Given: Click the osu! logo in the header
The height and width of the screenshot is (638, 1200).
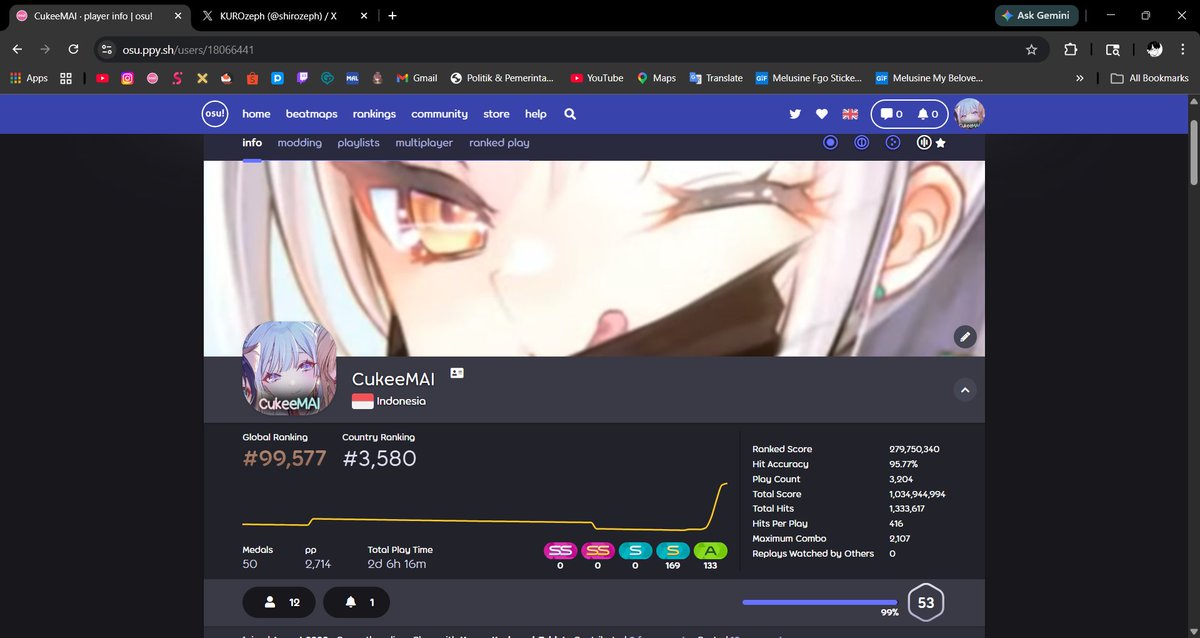Looking at the screenshot, I should 215,114.
